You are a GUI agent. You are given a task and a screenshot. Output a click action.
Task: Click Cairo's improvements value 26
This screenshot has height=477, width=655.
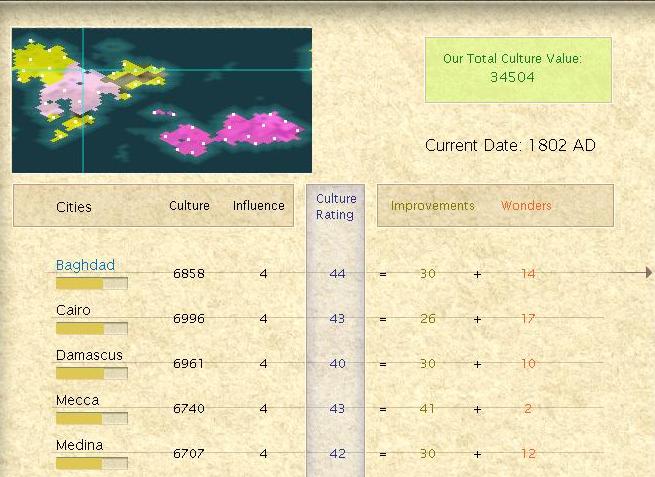428,319
